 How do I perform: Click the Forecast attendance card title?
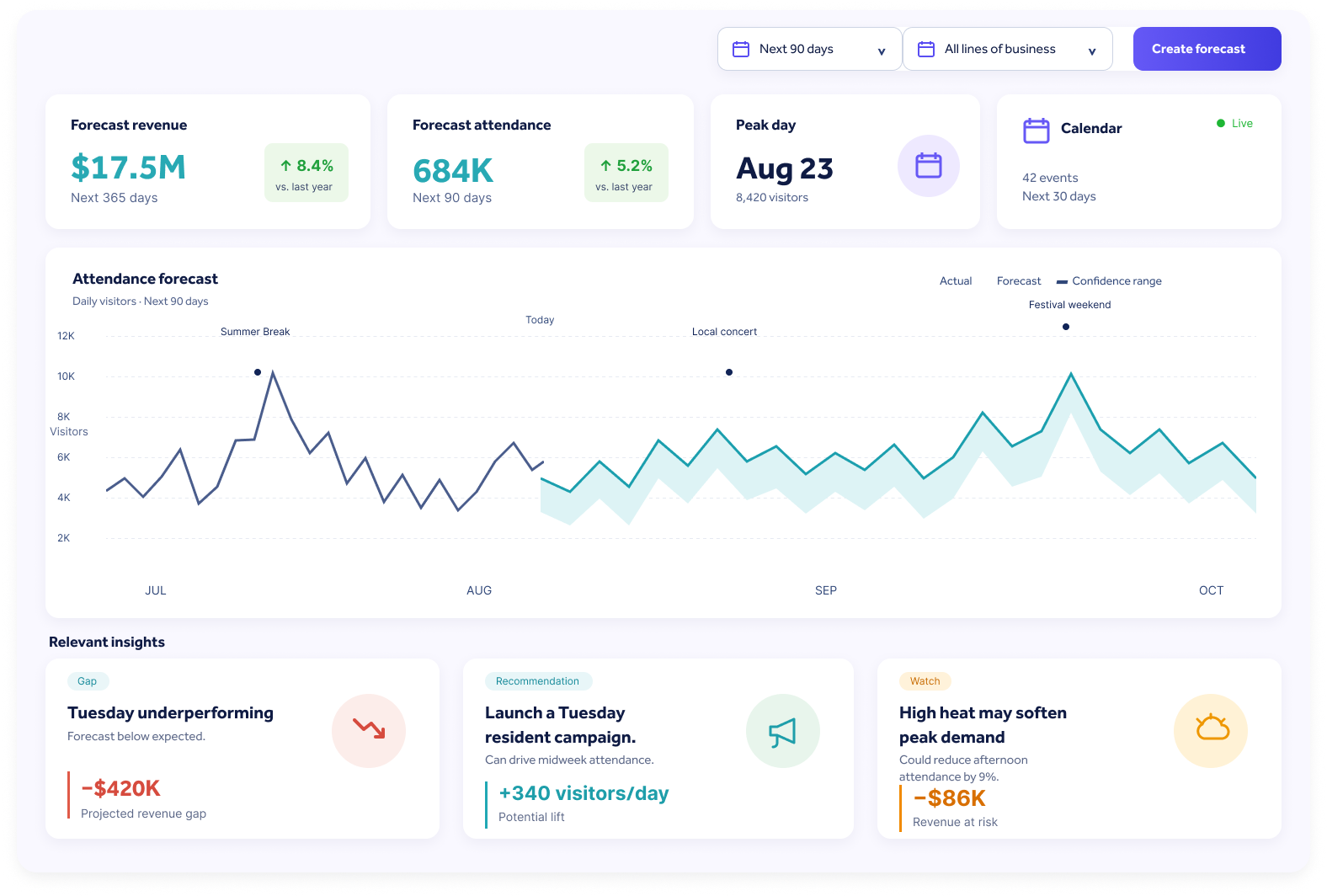click(x=482, y=125)
